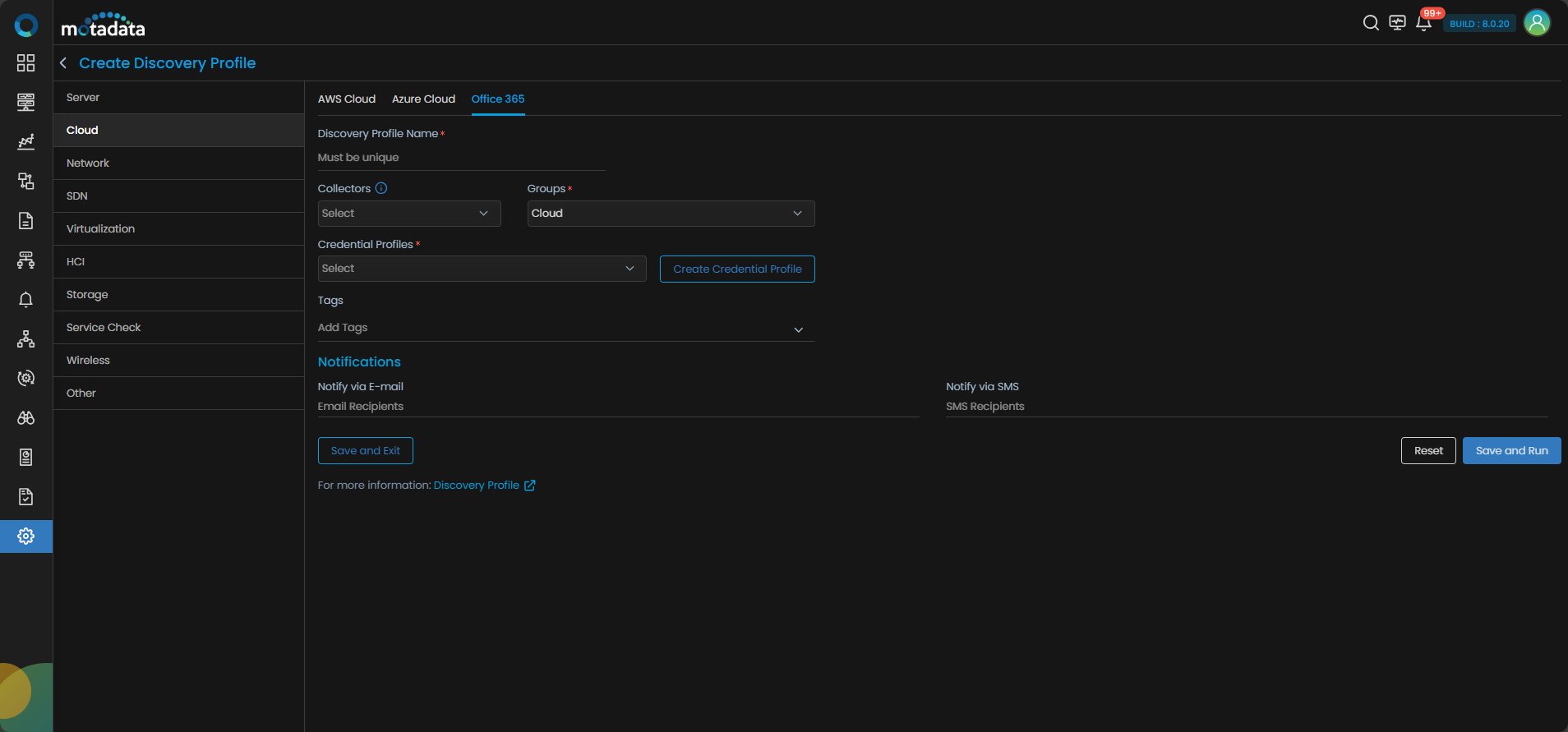Click the Reset button
This screenshot has height=732, width=1568.
(1428, 450)
